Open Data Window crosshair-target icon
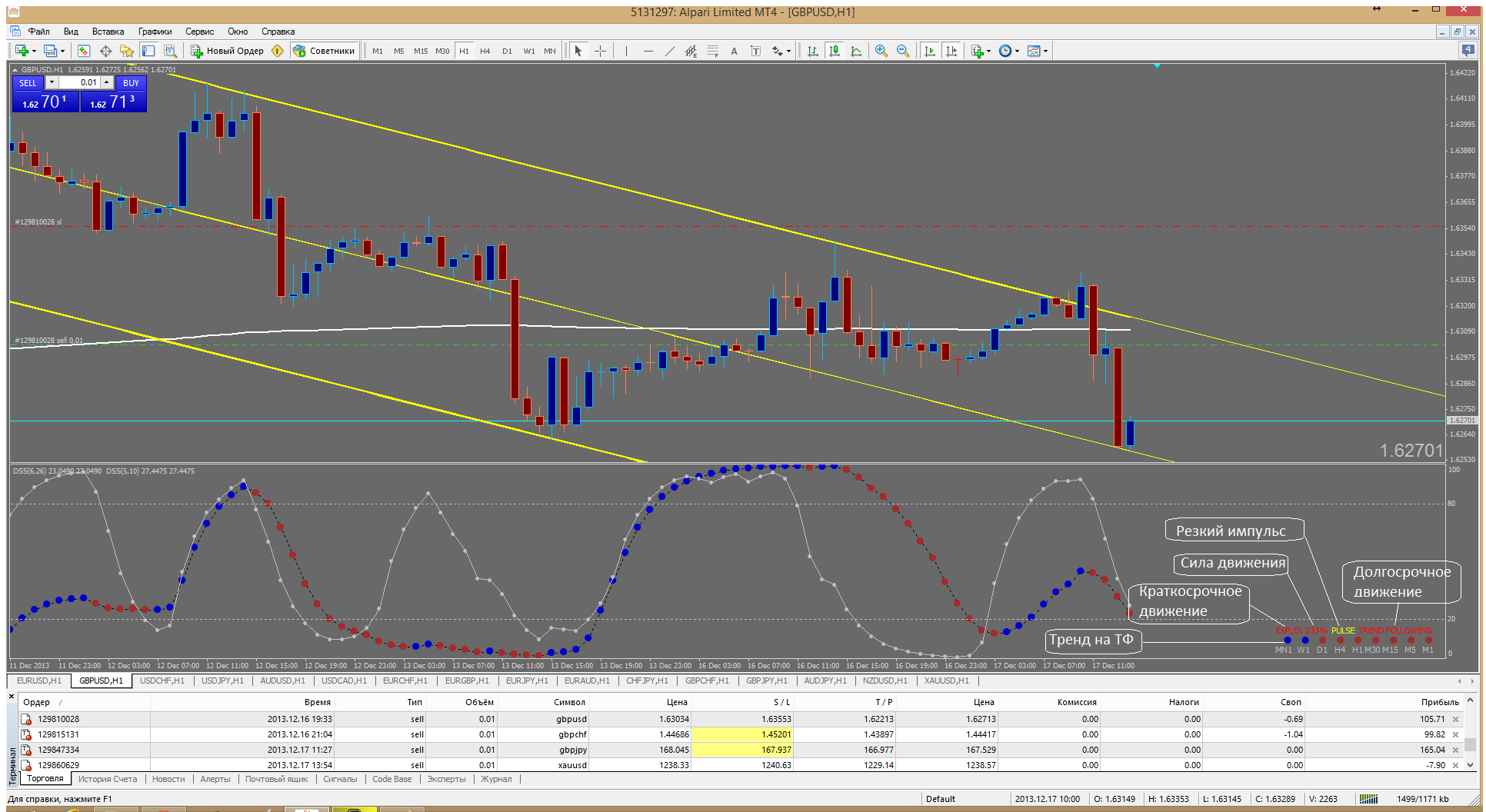Viewport: 1486px width, 812px height. pyautogui.click(x=105, y=51)
